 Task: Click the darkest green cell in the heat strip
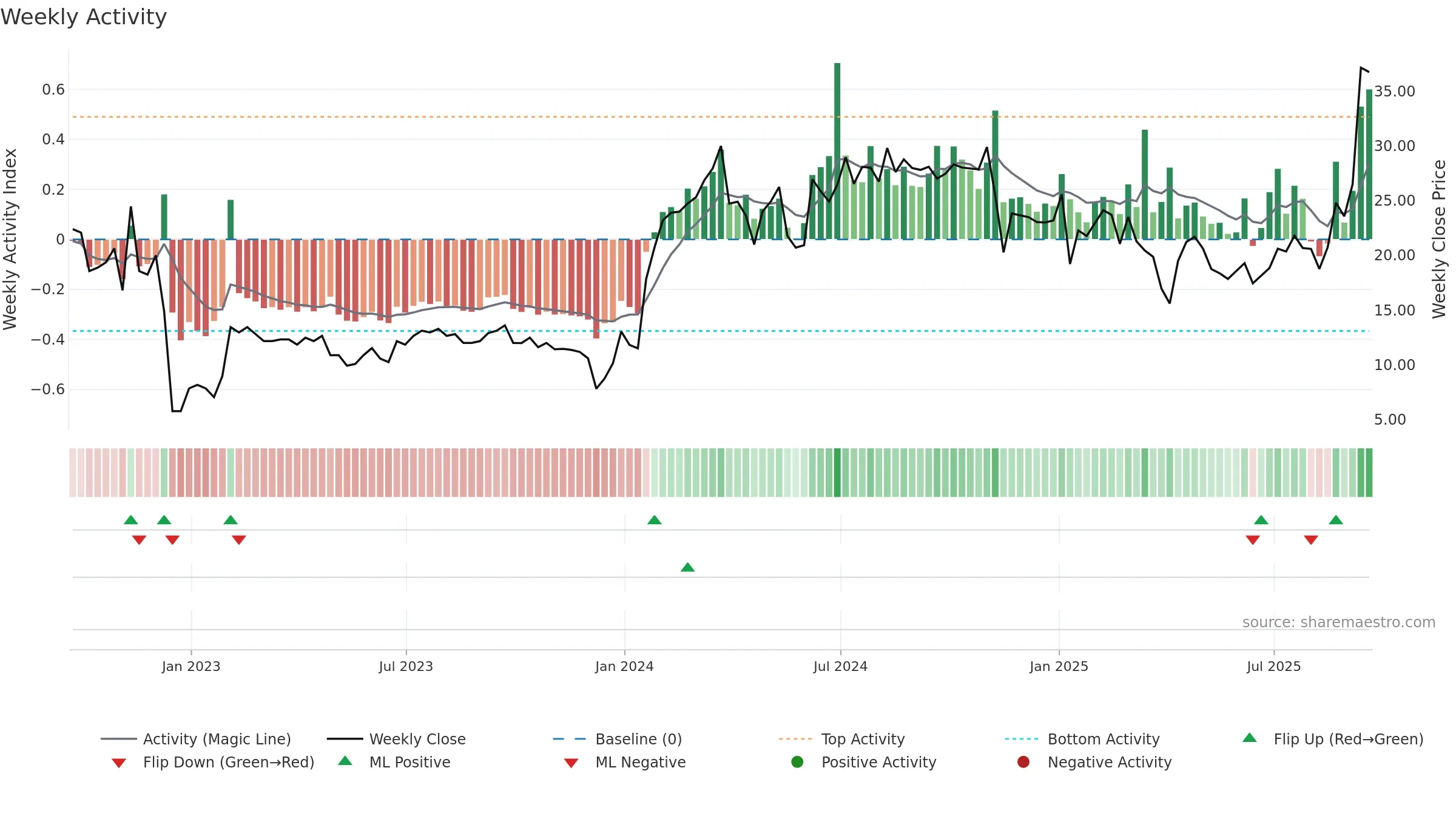tap(837, 473)
